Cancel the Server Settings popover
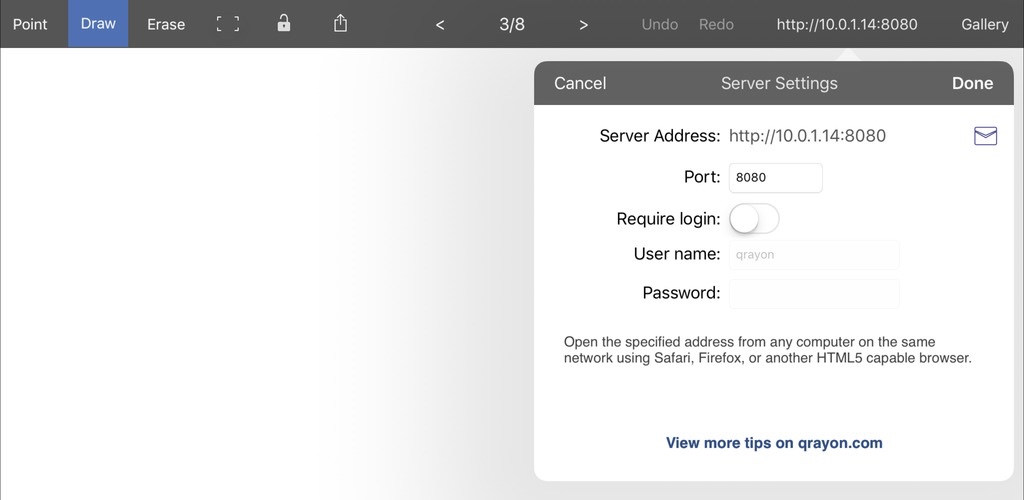 [x=580, y=84]
